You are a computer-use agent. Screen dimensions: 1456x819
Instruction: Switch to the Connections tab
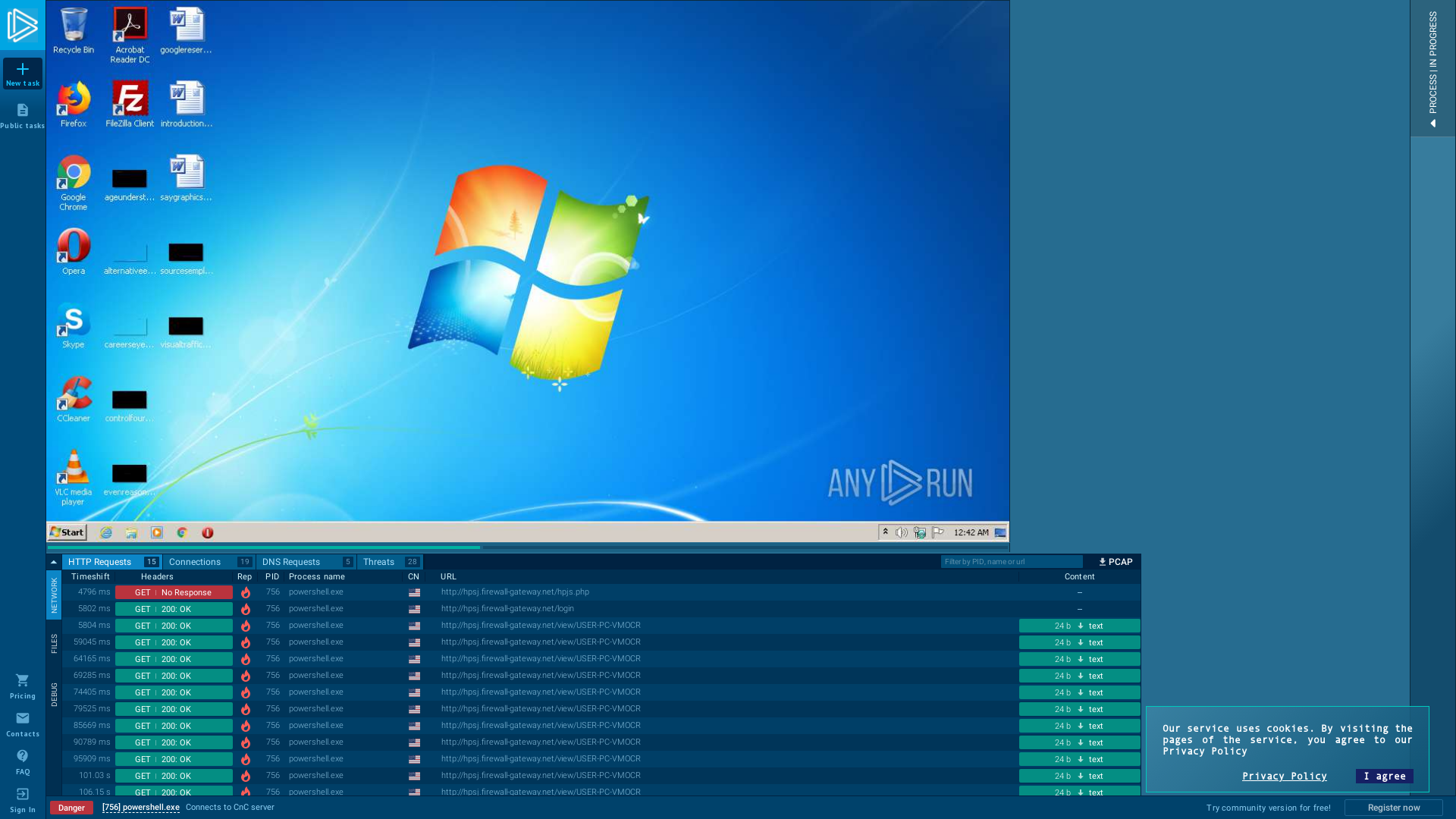click(209, 562)
